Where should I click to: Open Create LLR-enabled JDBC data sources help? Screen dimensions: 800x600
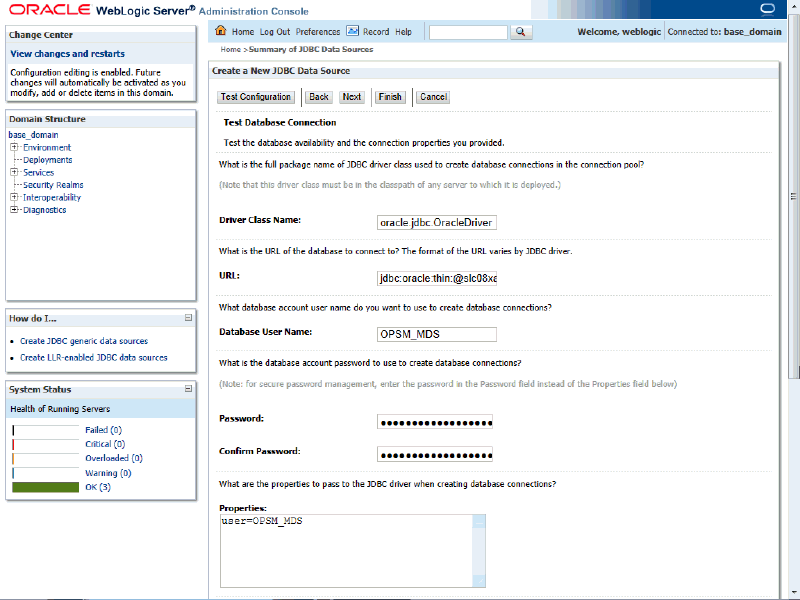coord(93,358)
